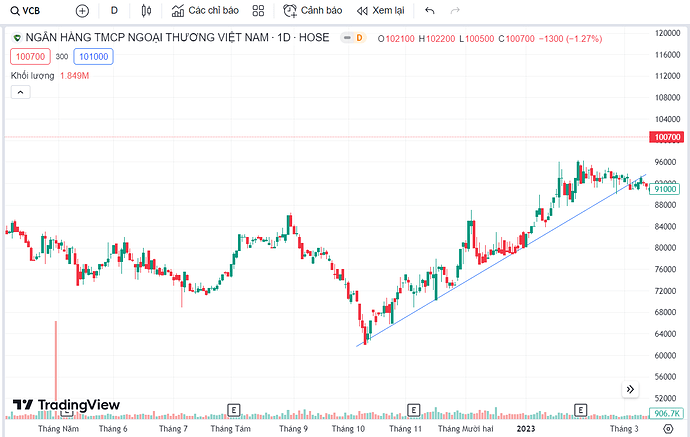Click the spread value 300 between price buttons
690x437 pixels.
click(x=62, y=56)
